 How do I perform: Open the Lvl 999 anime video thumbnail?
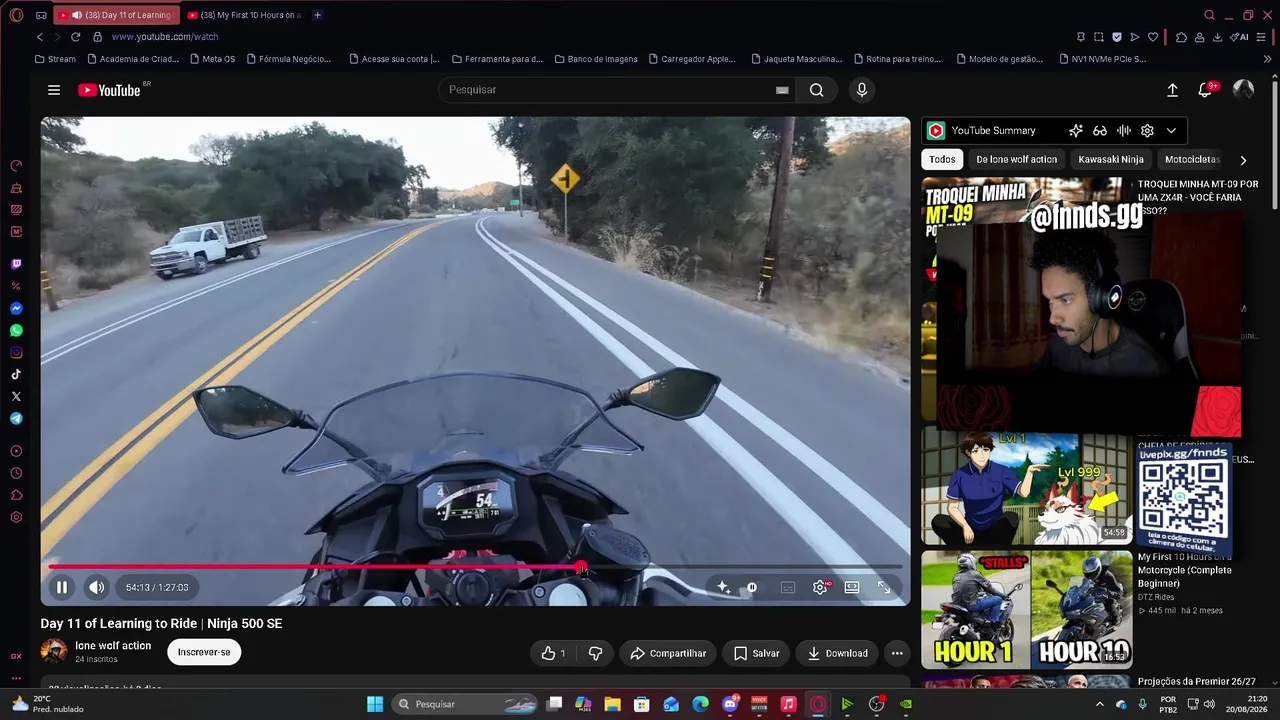click(1026, 487)
